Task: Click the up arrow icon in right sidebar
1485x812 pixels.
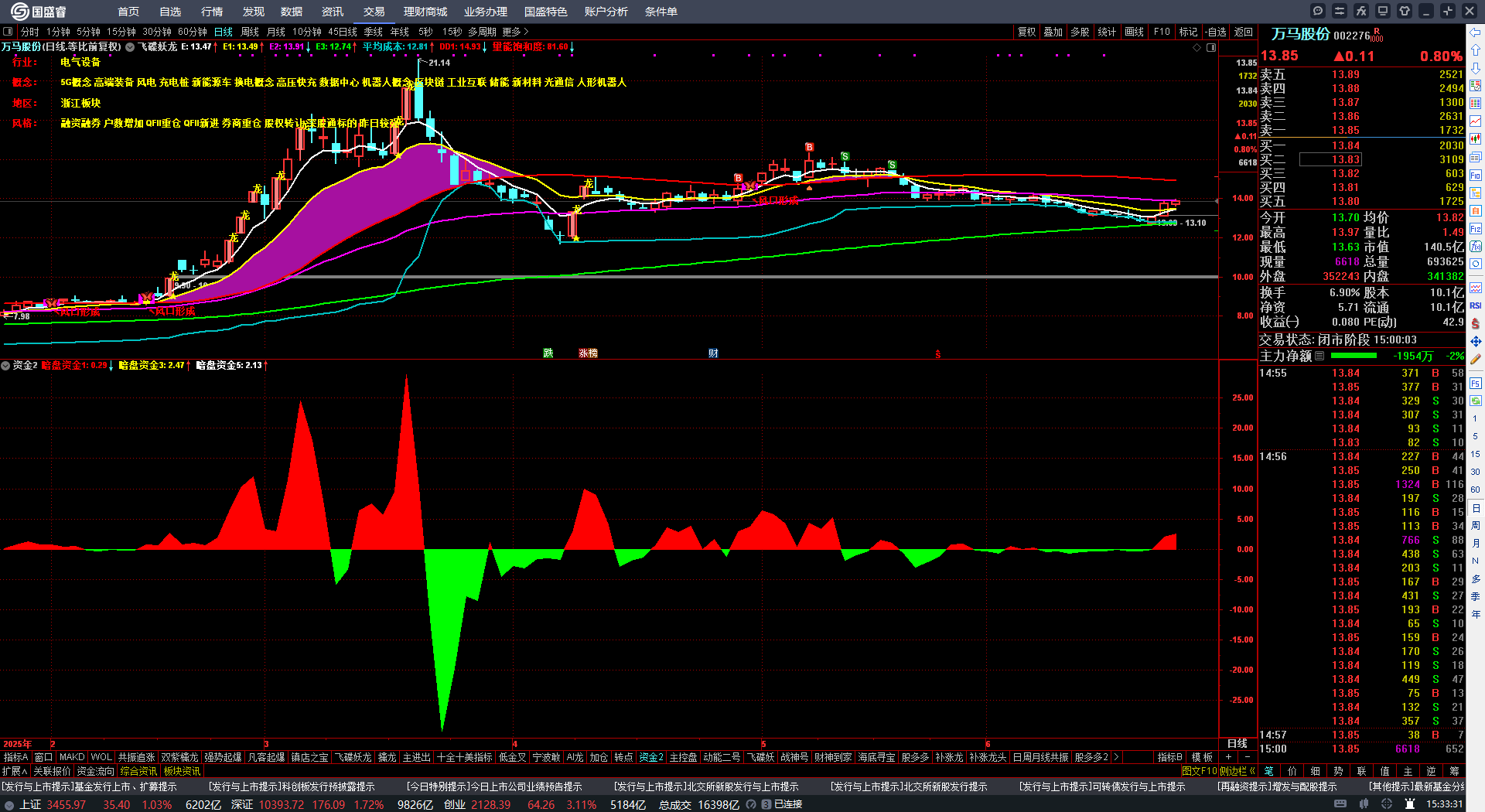Action: 1476,50
